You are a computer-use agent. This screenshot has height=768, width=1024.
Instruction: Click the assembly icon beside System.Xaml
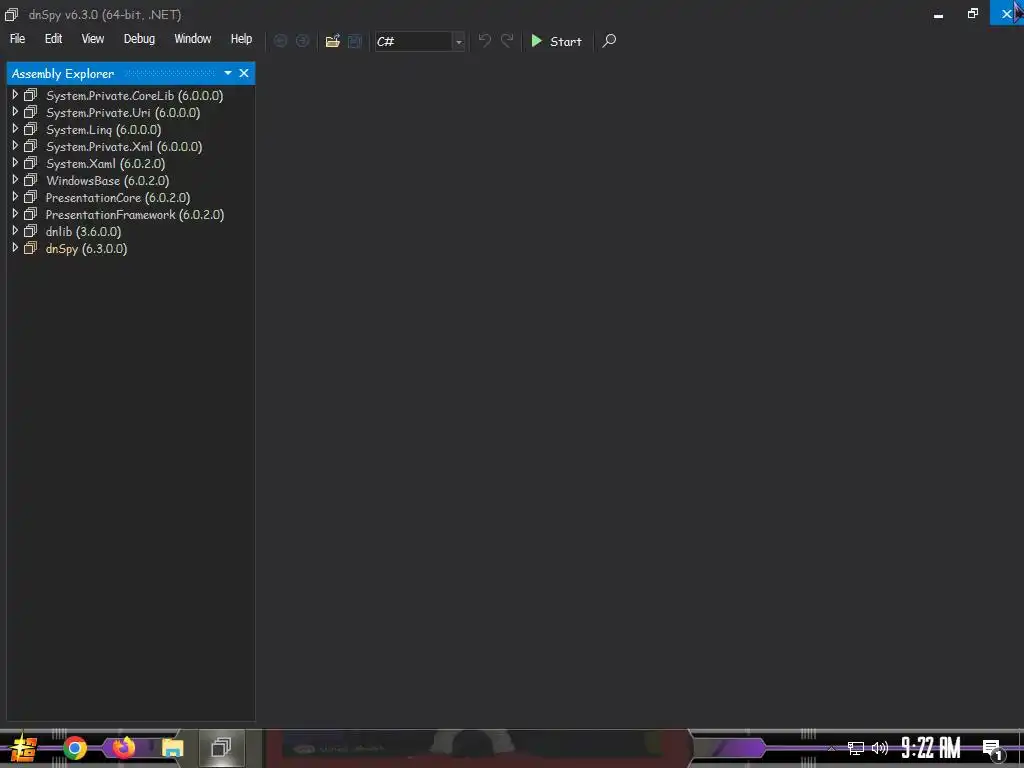point(31,163)
